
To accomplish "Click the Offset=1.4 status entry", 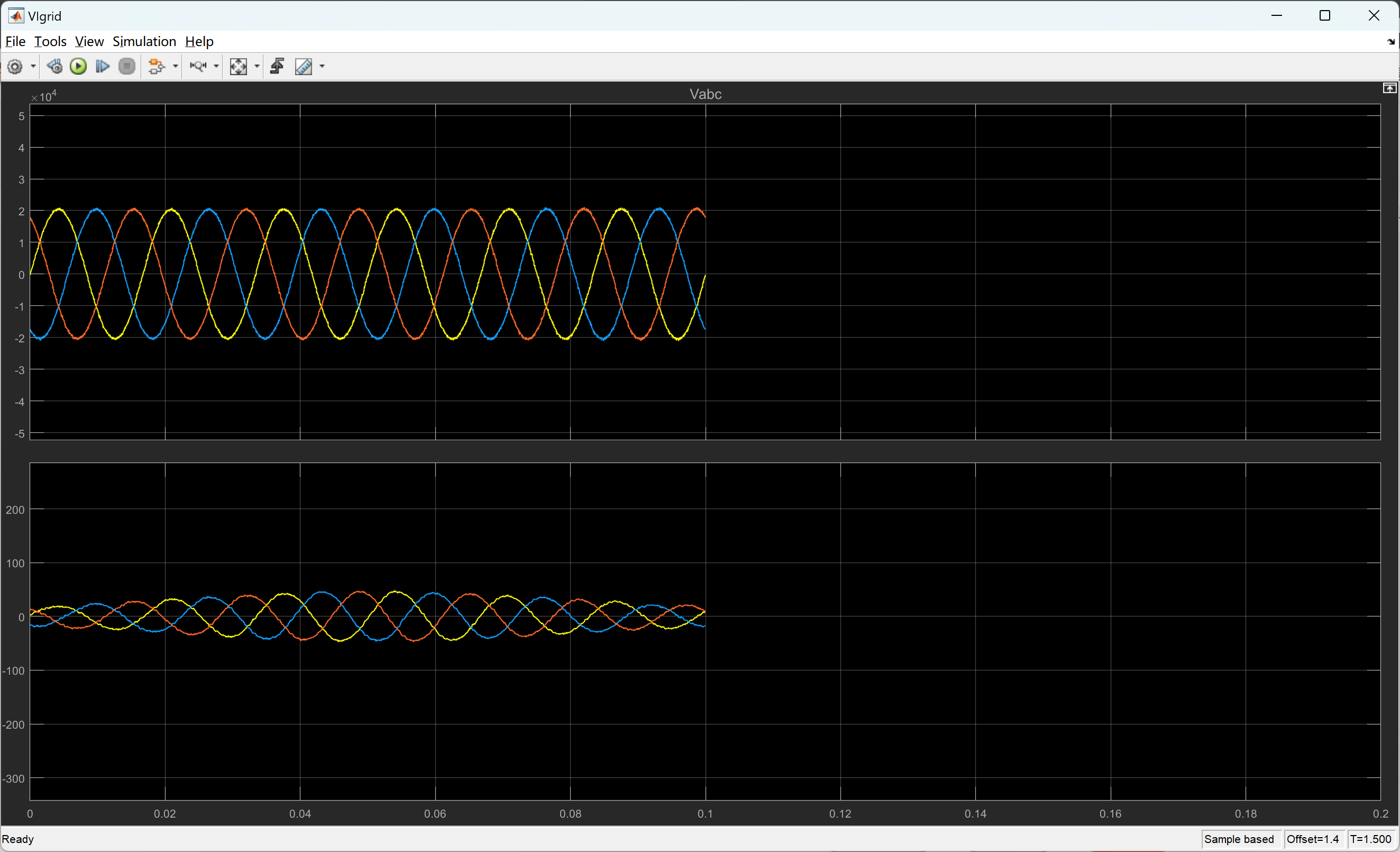I will pos(1313,839).
